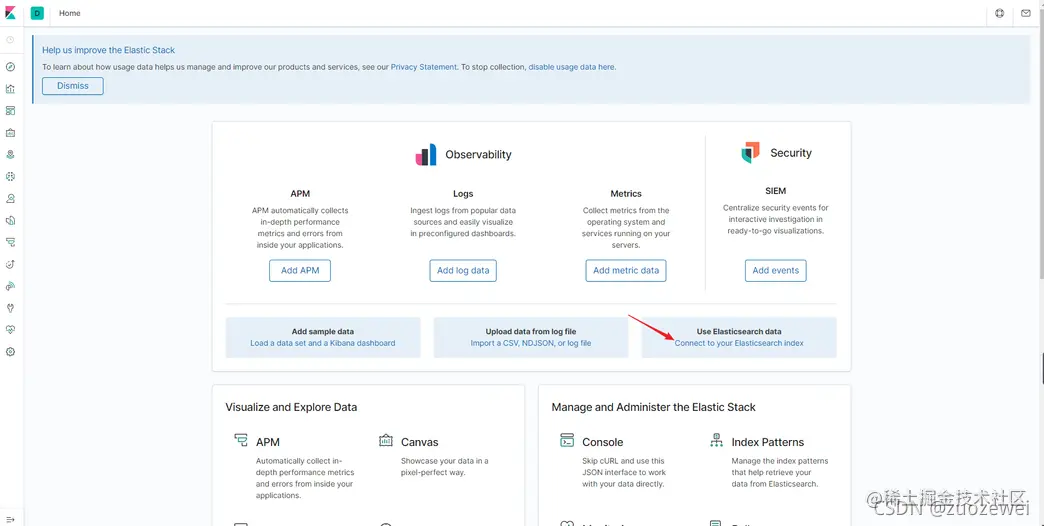
Task: Open Uptime icon in the sidebar
Action: click(10, 264)
